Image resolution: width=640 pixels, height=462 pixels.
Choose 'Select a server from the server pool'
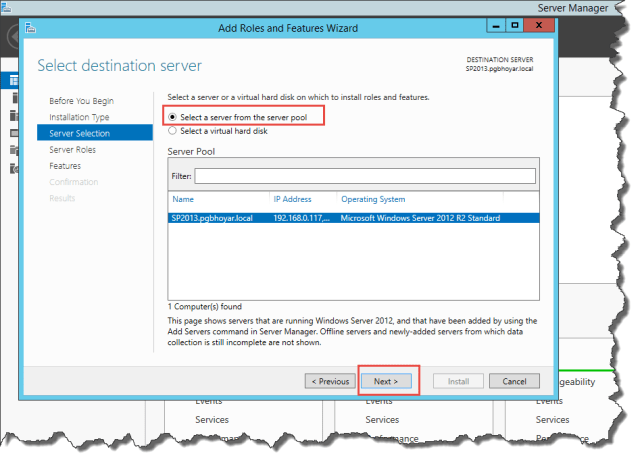173,117
